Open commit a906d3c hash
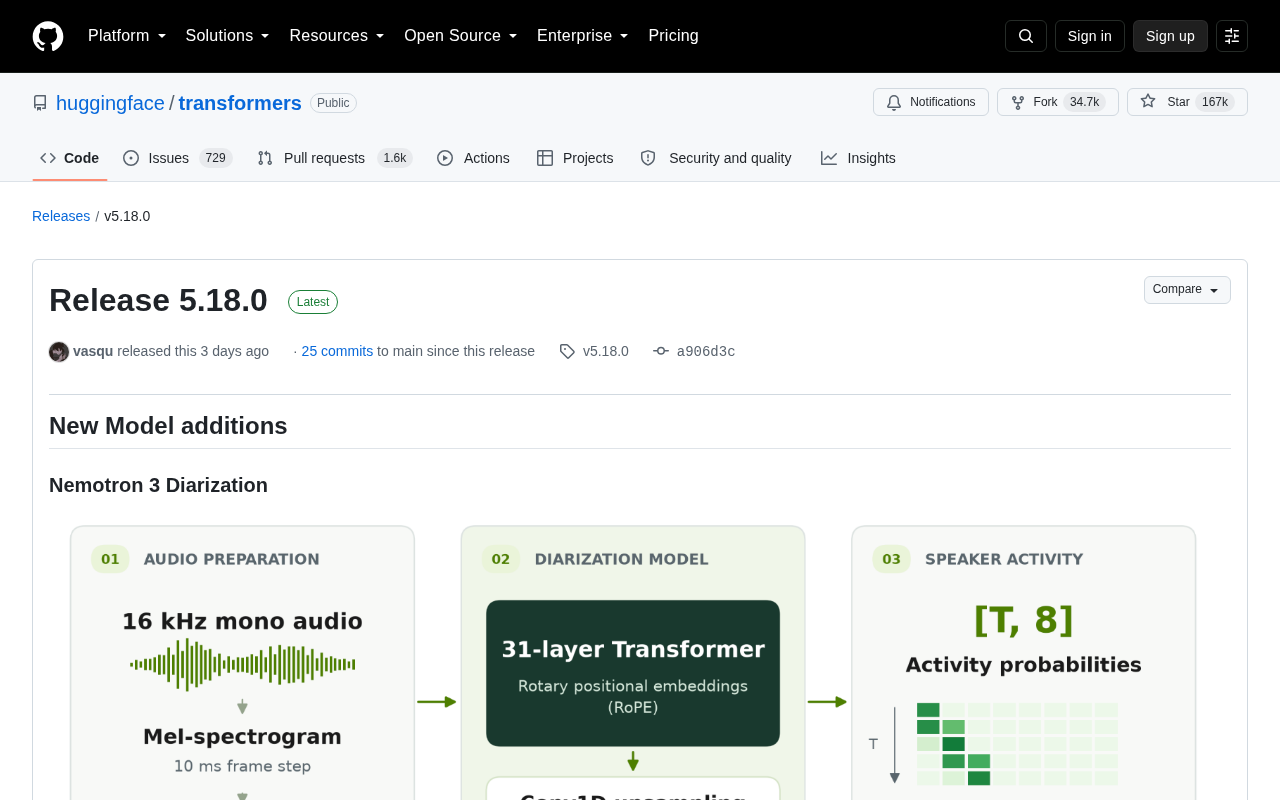Screen dimensions: 1280x800 pos(706,351)
